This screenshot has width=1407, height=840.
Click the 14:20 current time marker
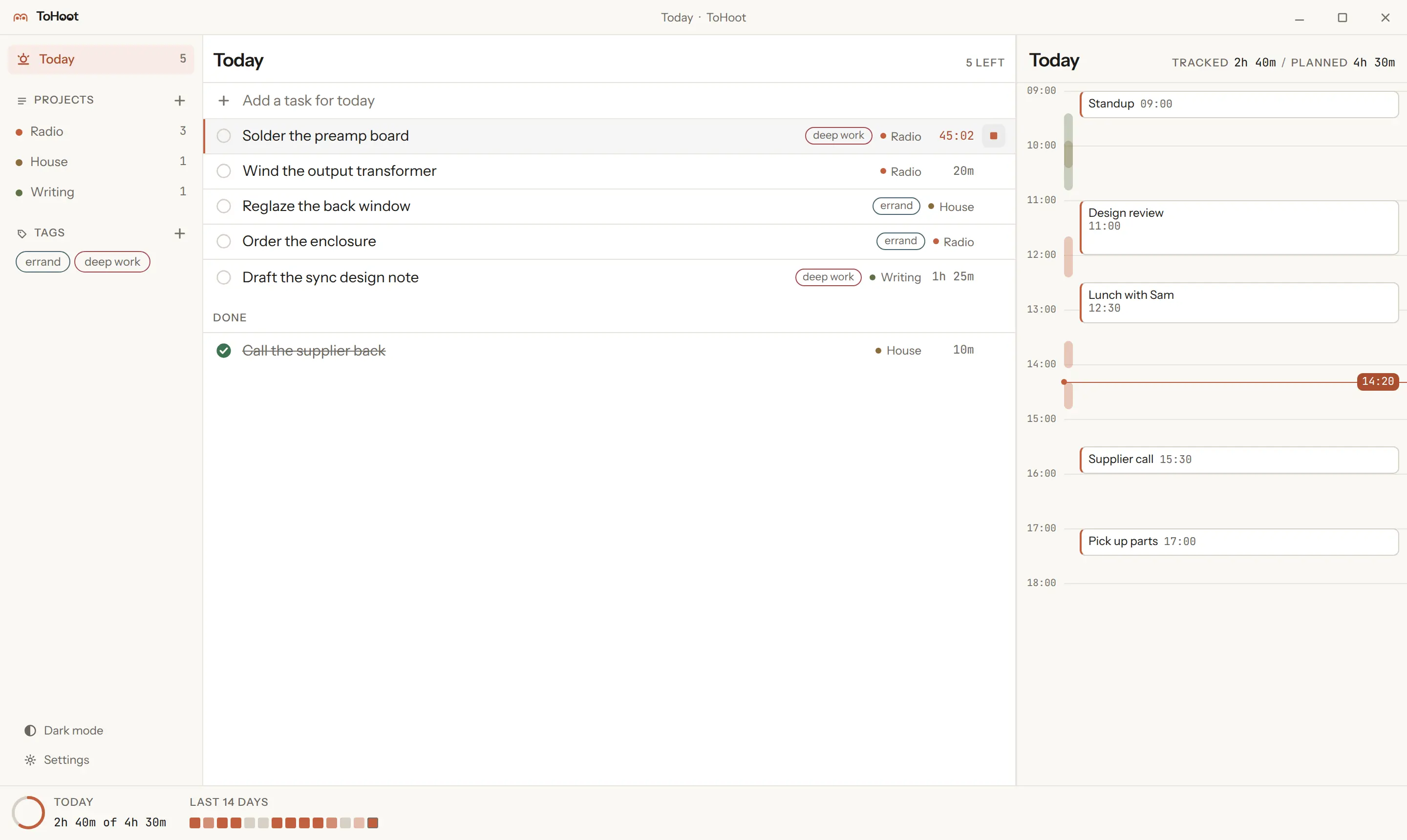(x=1378, y=382)
